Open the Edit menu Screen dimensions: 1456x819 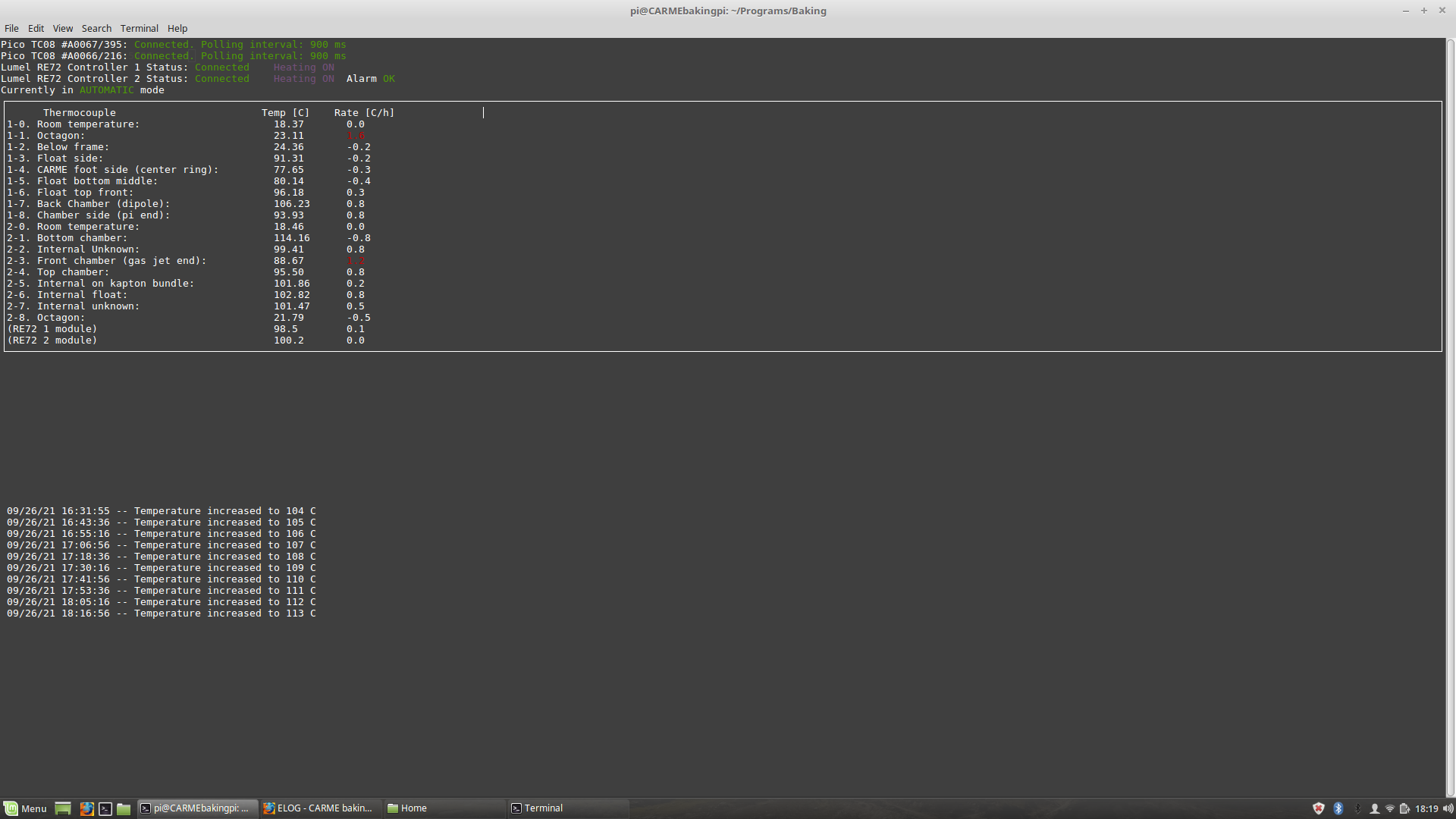tap(36, 28)
